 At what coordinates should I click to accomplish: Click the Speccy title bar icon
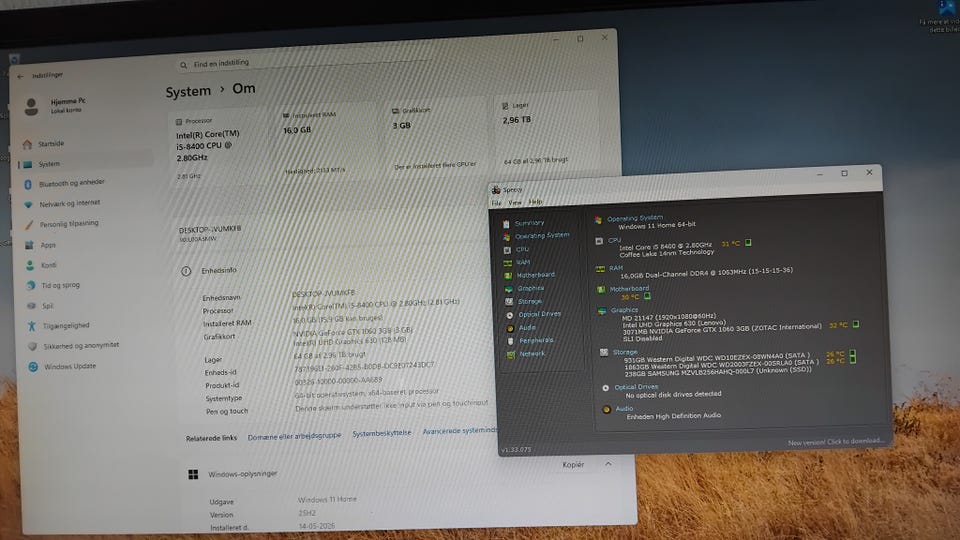(x=496, y=190)
